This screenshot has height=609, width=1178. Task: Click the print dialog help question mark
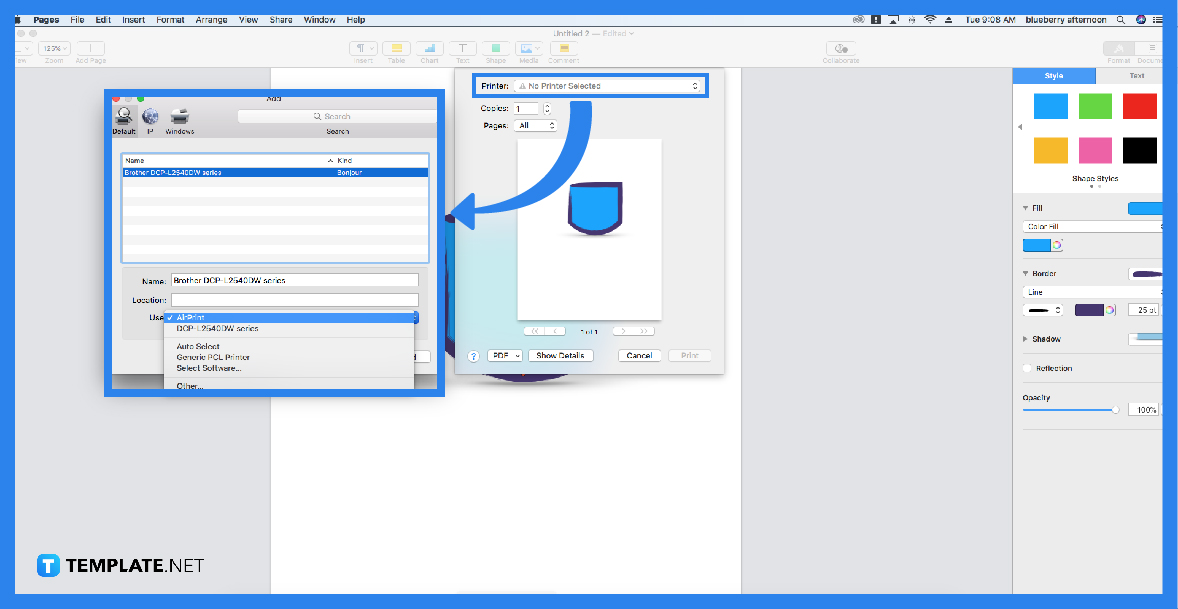tap(473, 356)
